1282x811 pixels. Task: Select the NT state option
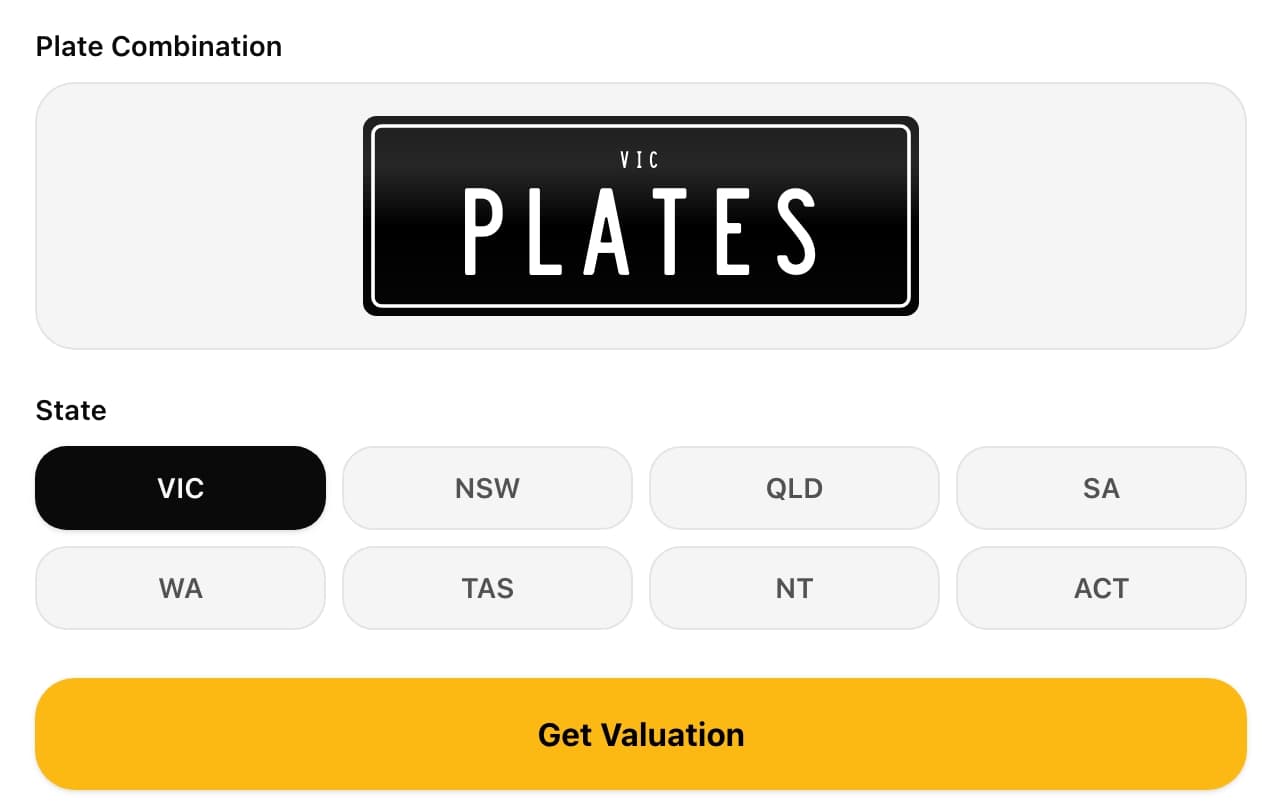[794, 588]
